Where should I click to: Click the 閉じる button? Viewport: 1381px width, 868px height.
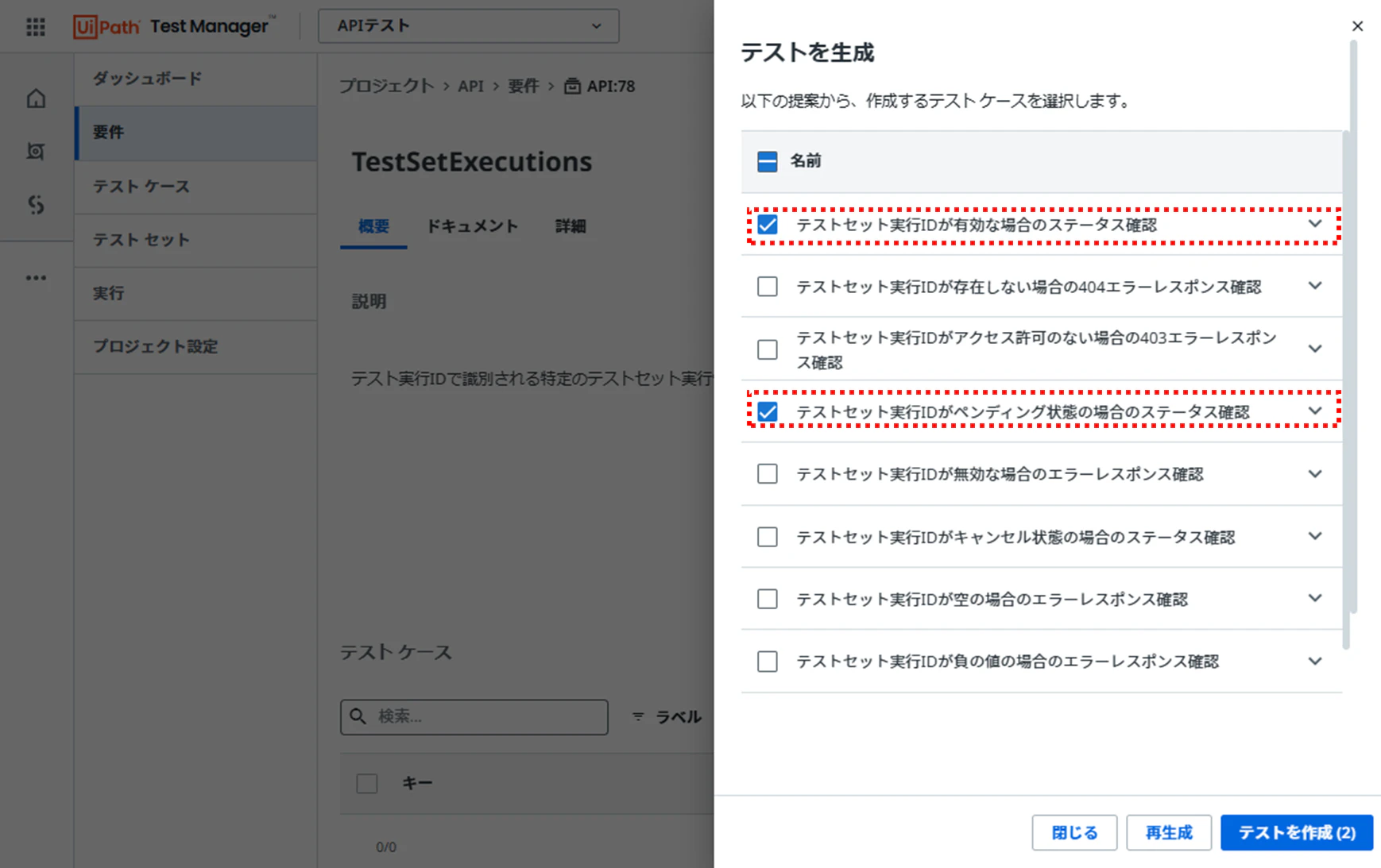[x=1074, y=832]
